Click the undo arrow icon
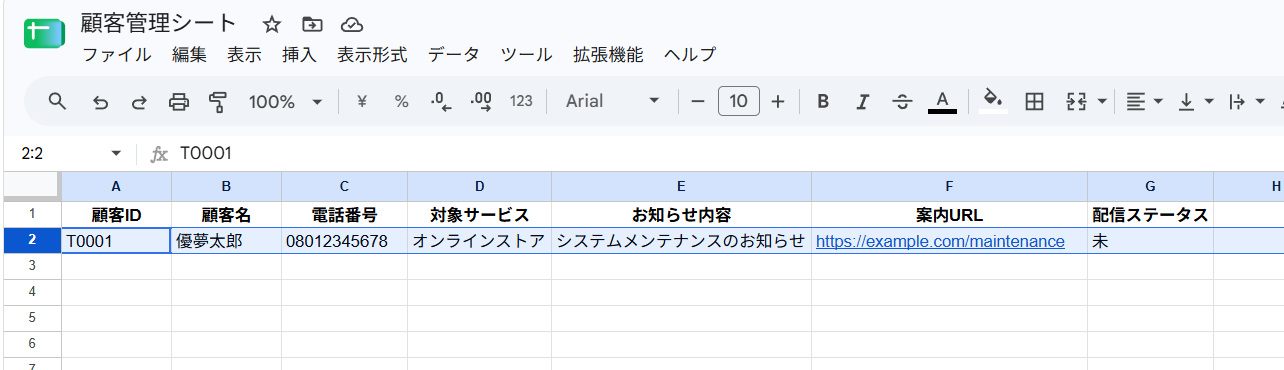 click(100, 101)
